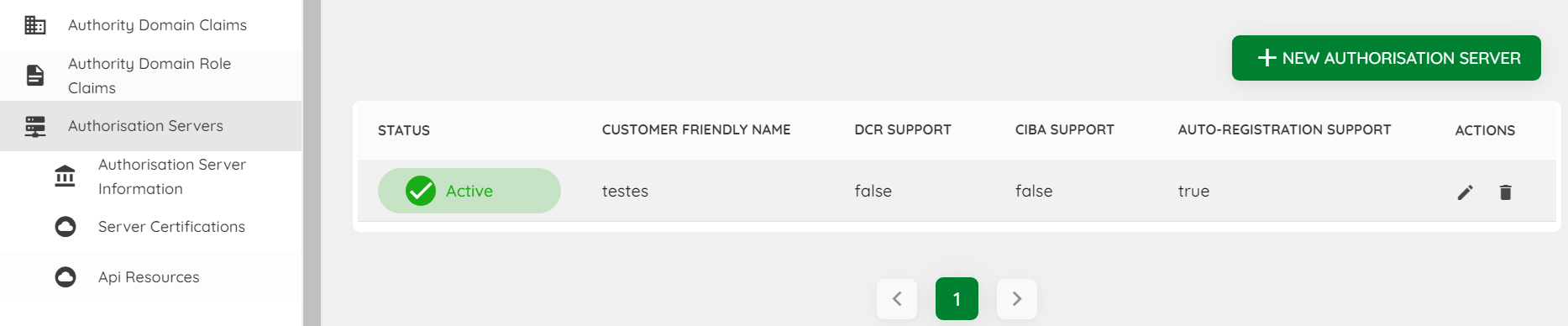
Task: Click the Authority Domain Claims building icon
Action: point(35,25)
